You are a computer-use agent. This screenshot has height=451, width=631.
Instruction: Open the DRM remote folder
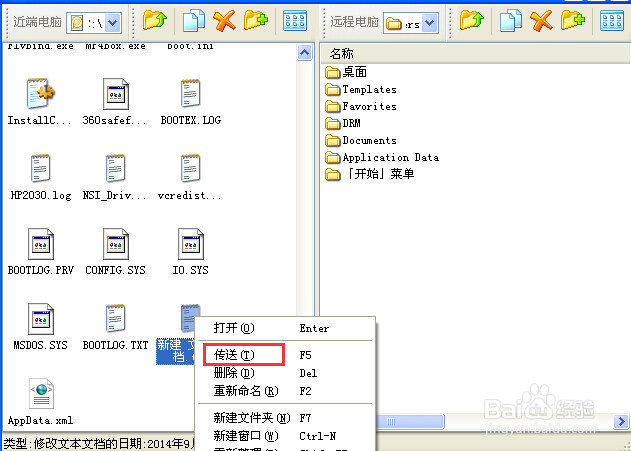(x=343, y=123)
